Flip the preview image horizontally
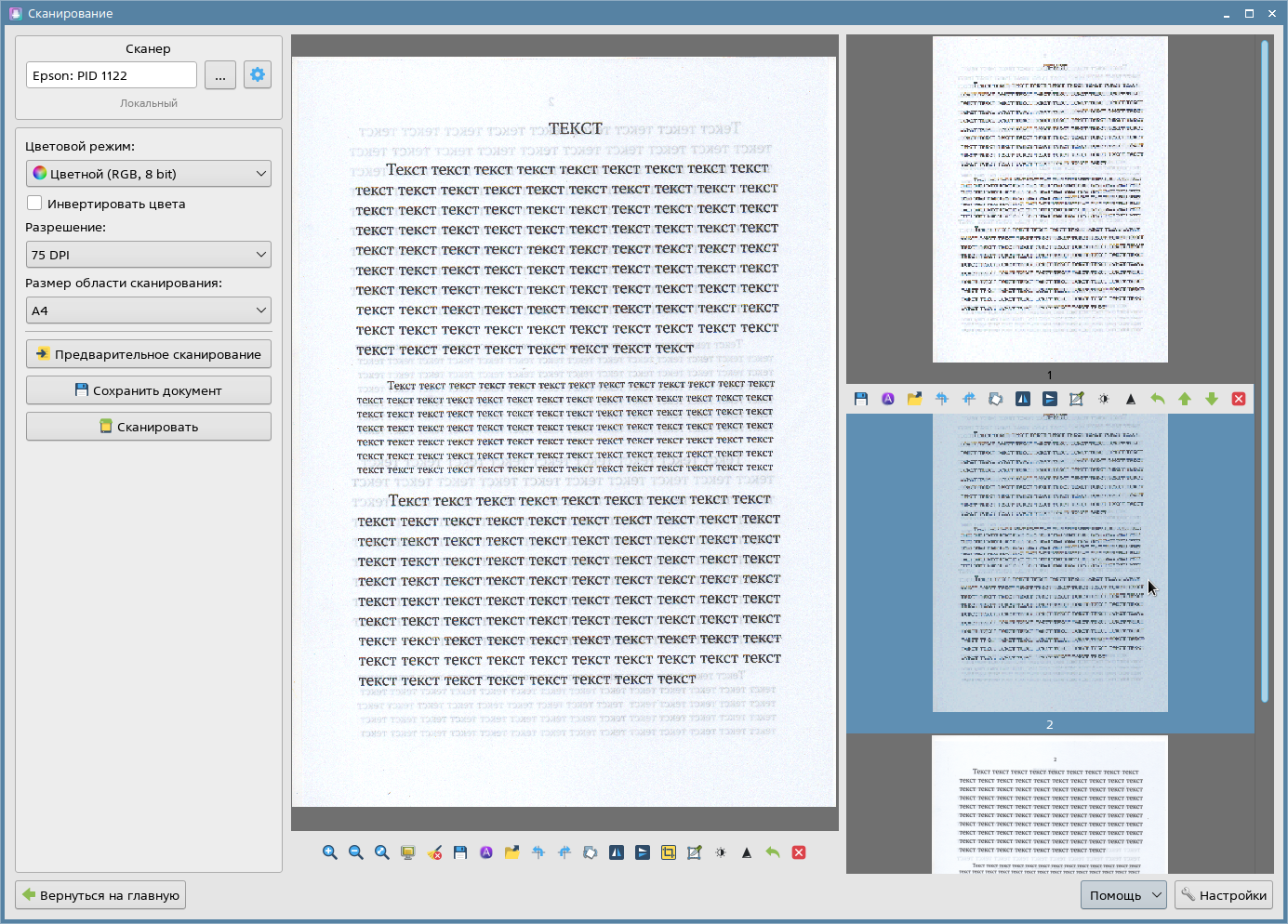This screenshot has height=924, width=1288. click(617, 852)
